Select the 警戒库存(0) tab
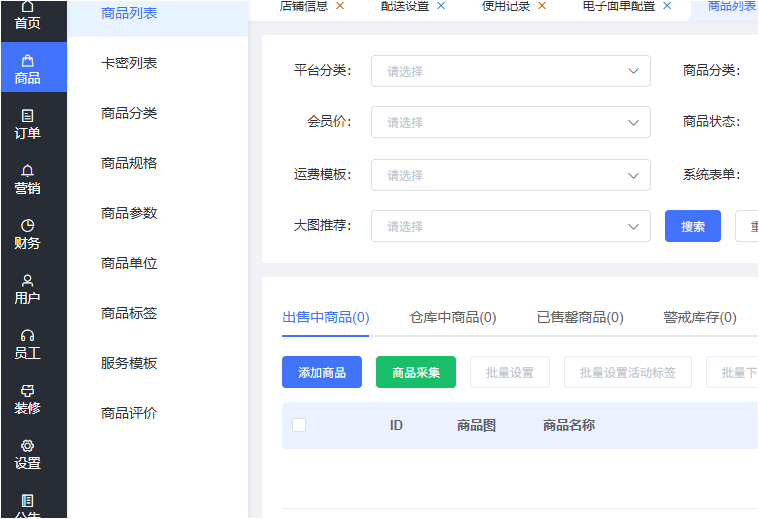This screenshot has height=519, width=759. (700, 318)
